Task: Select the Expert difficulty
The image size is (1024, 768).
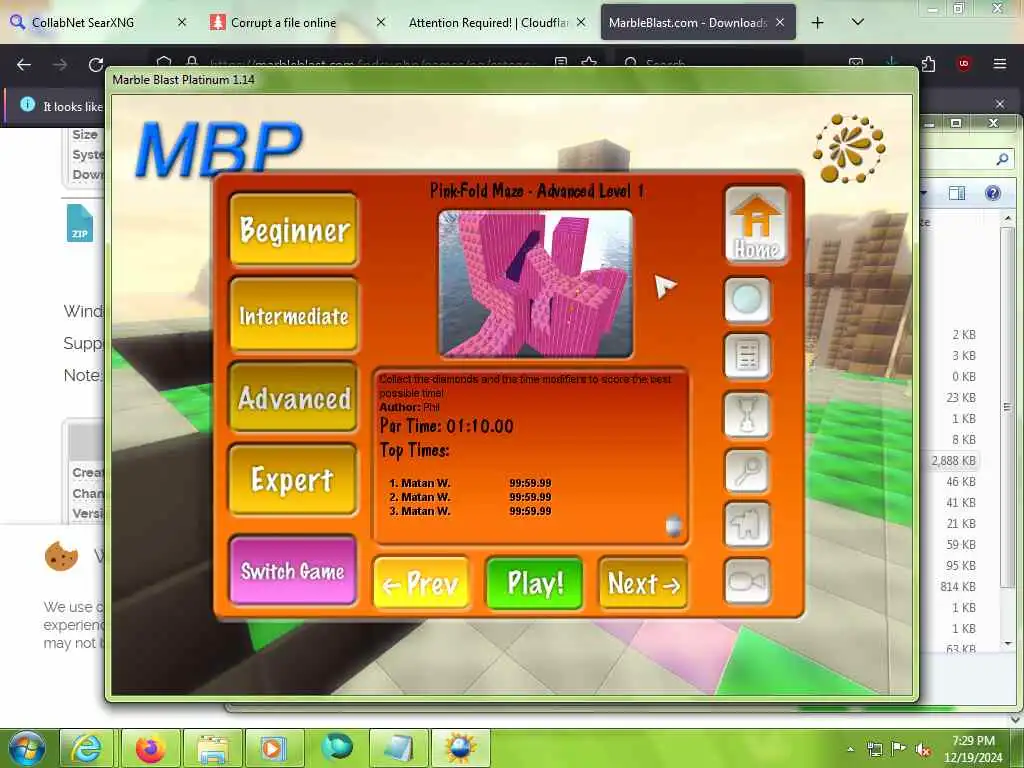Action: click(293, 479)
